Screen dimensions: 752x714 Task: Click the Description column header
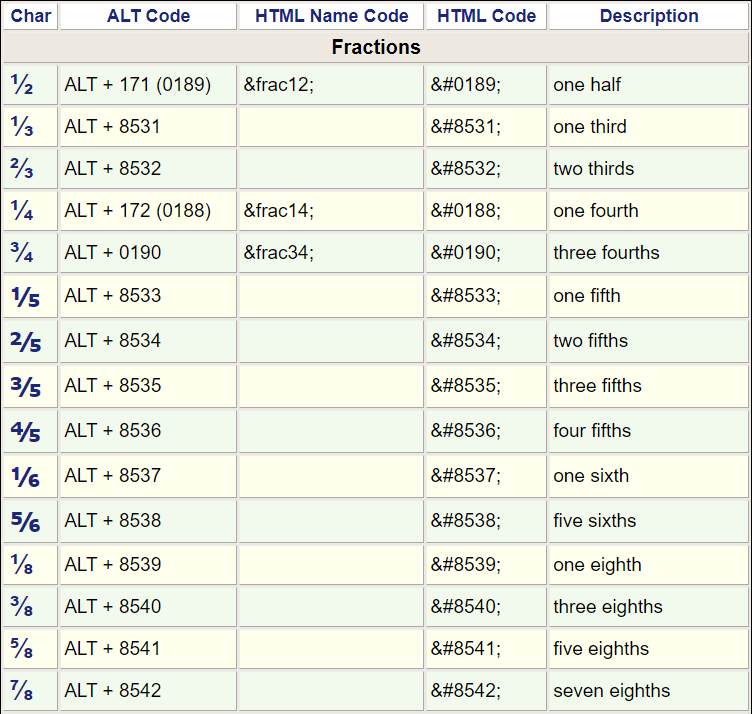point(649,16)
